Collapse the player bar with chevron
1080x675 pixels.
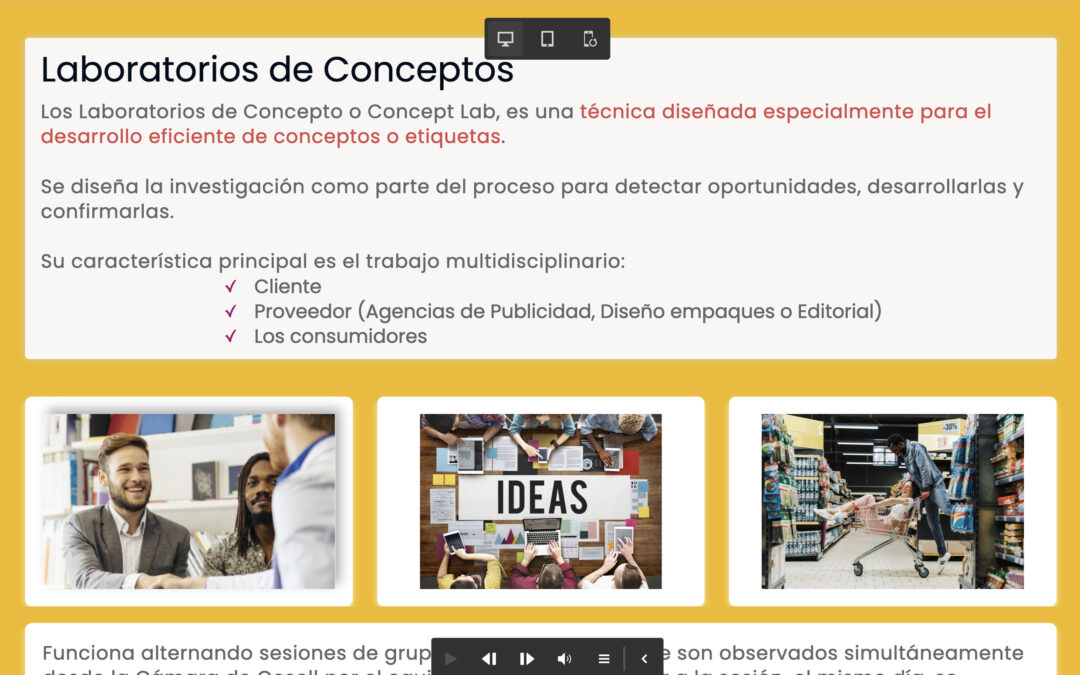tap(644, 658)
